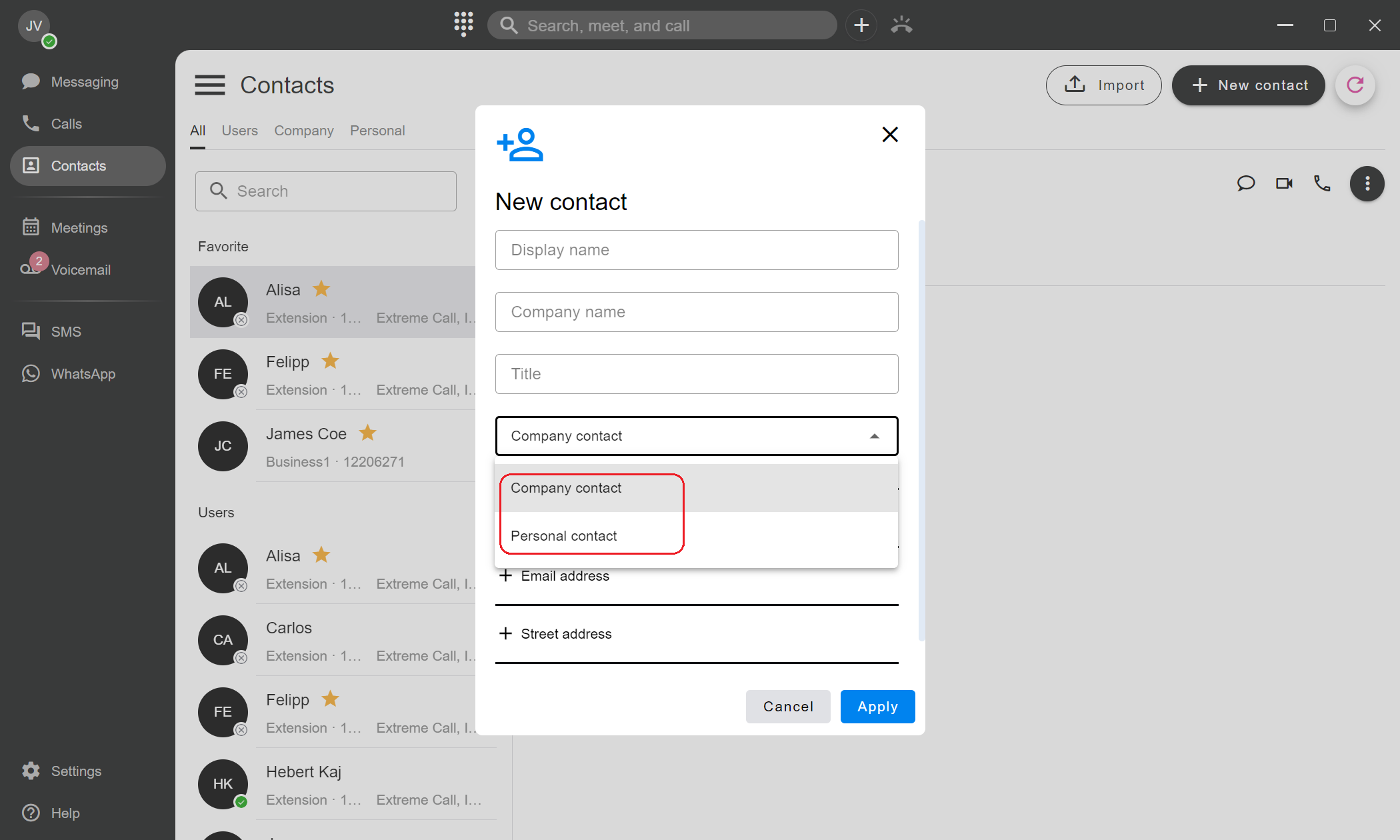Select Personal contact option
Screen dimensions: 1400x840
click(564, 536)
